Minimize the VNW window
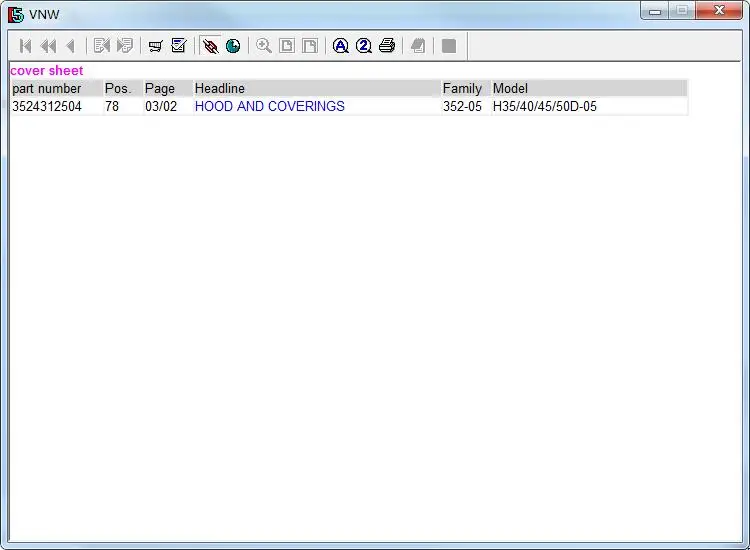 tap(655, 11)
